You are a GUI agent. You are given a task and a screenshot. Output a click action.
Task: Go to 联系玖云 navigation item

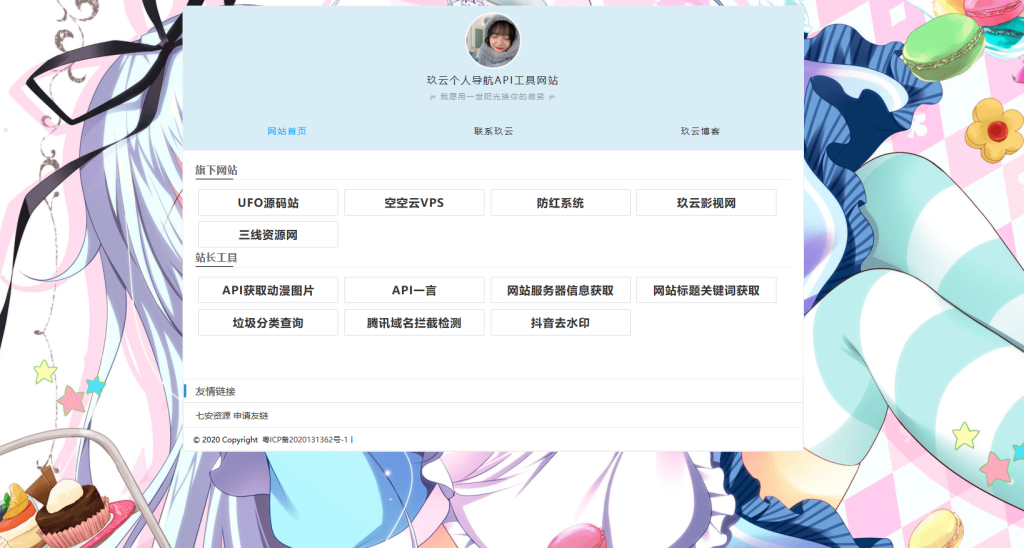(493, 131)
